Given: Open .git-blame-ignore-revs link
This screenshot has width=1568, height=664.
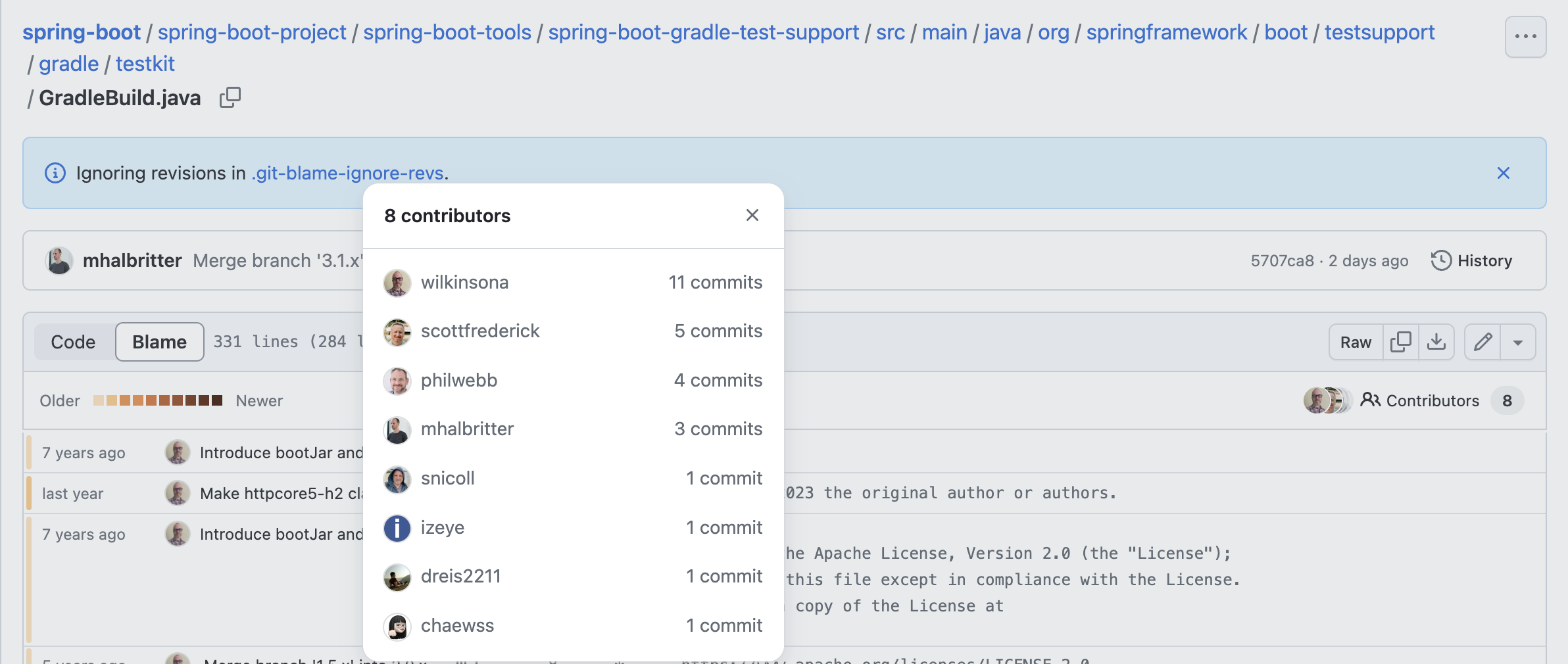Looking at the screenshot, I should tap(347, 173).
